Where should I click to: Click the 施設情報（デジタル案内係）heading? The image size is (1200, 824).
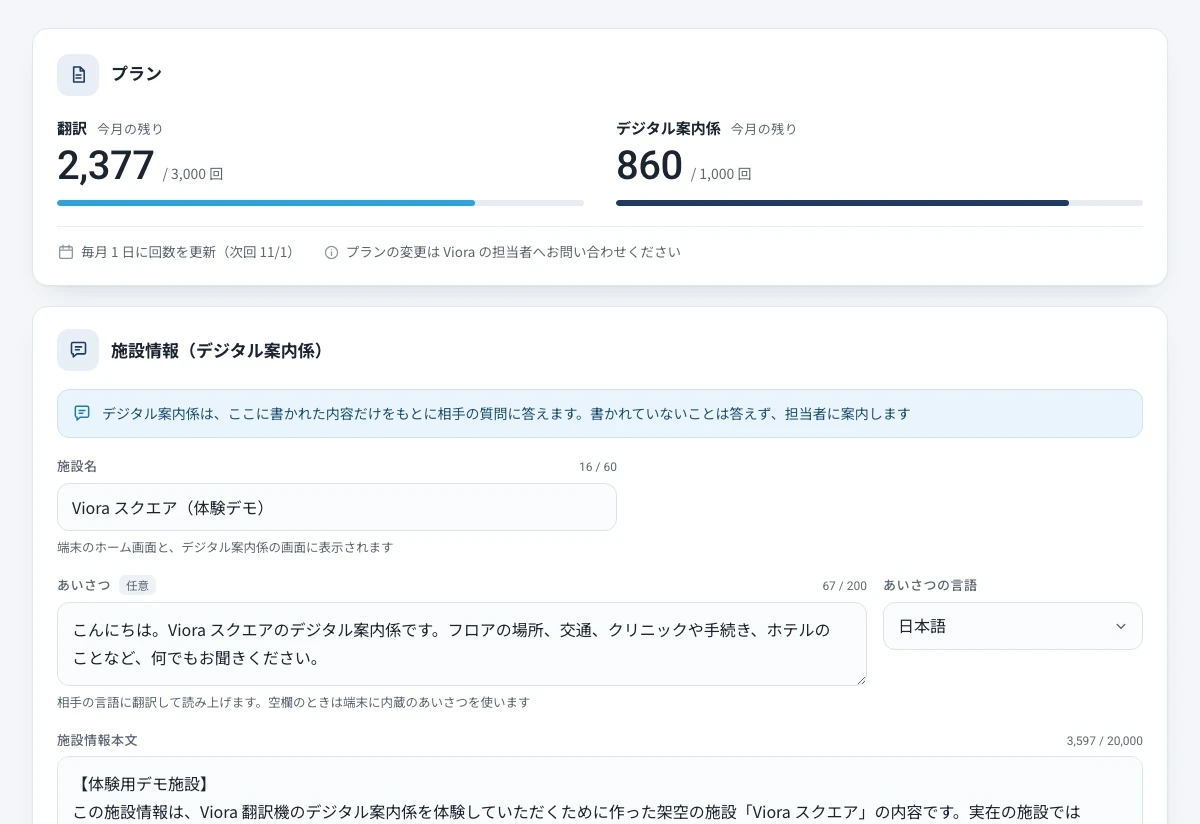tap(217, 350)
